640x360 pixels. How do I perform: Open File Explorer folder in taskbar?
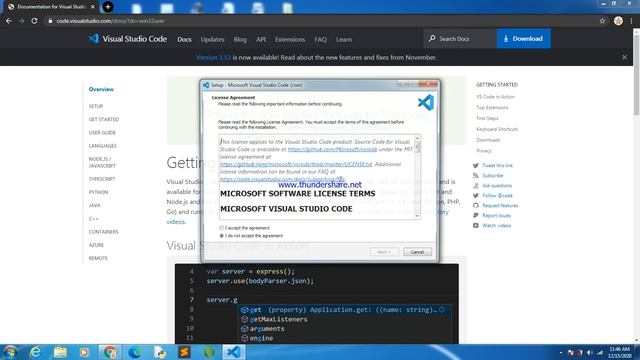(60, 352)
